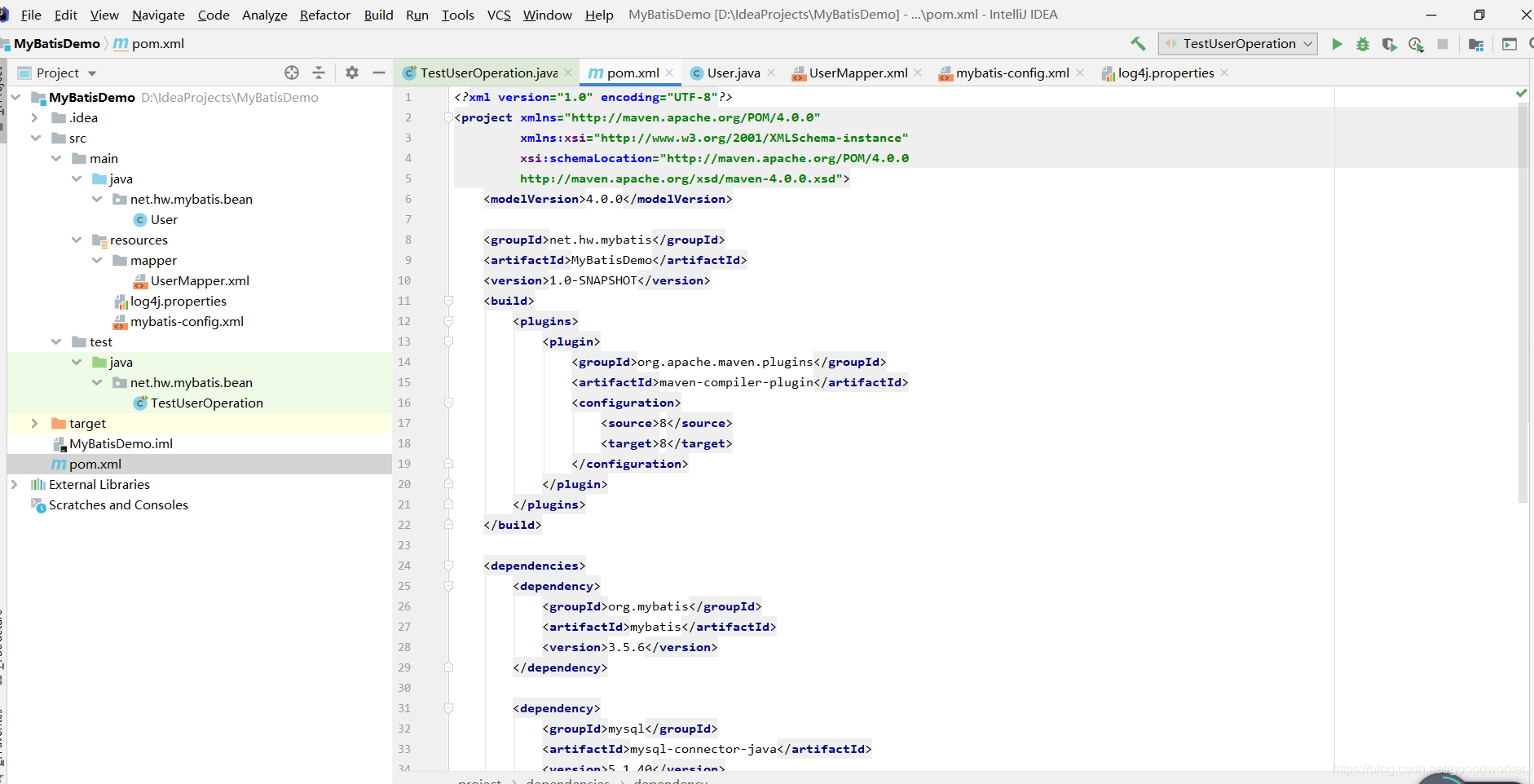Select pom.xml in project tree
This screenshot has width=1534, height=784.
[x=95, y=464]
